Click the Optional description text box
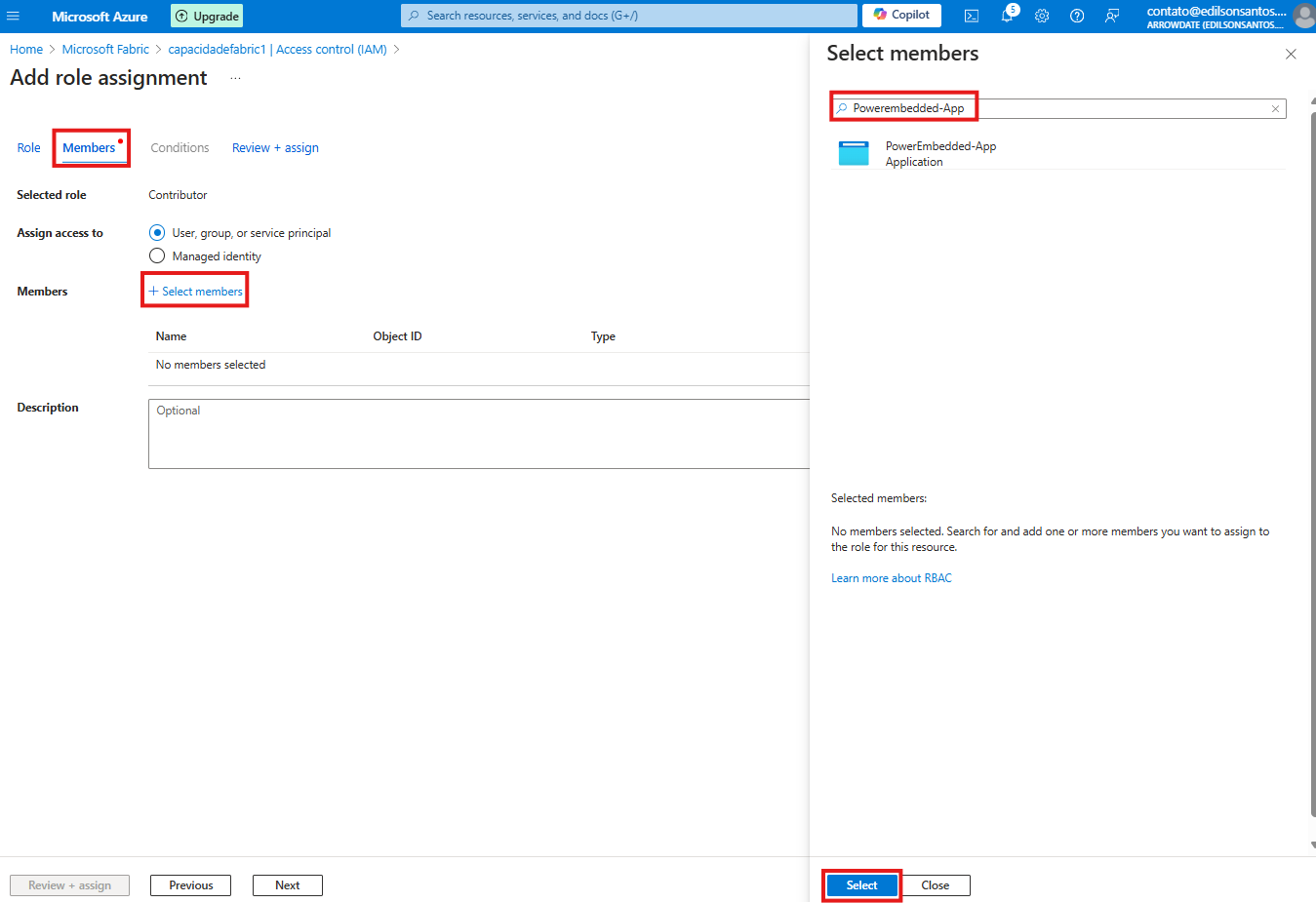 [x=478, y=434]
